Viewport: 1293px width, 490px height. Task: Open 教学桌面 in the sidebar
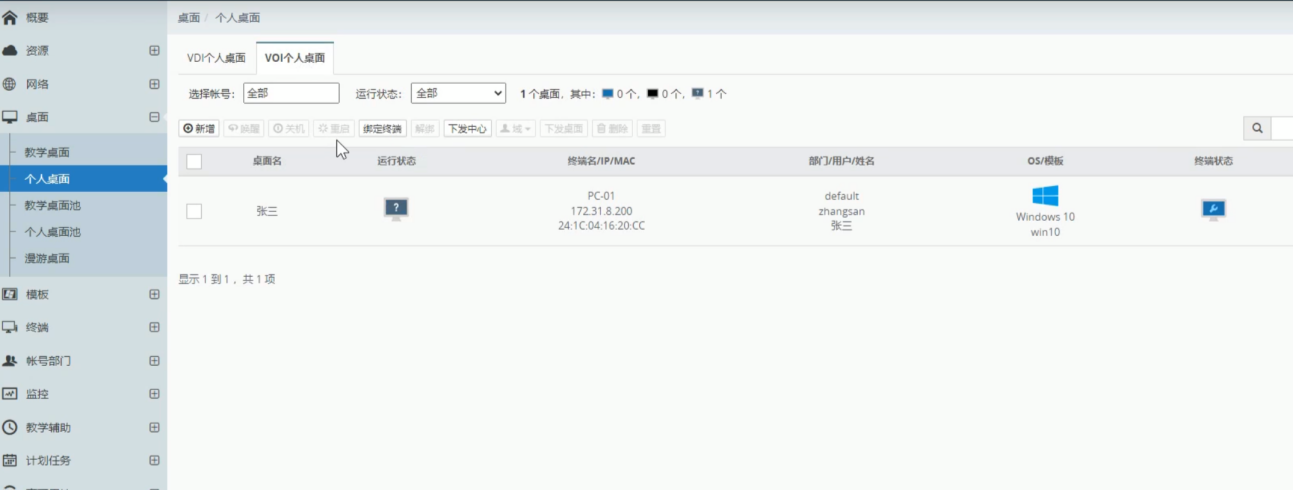pyautogui.click(x=47, y=152)
